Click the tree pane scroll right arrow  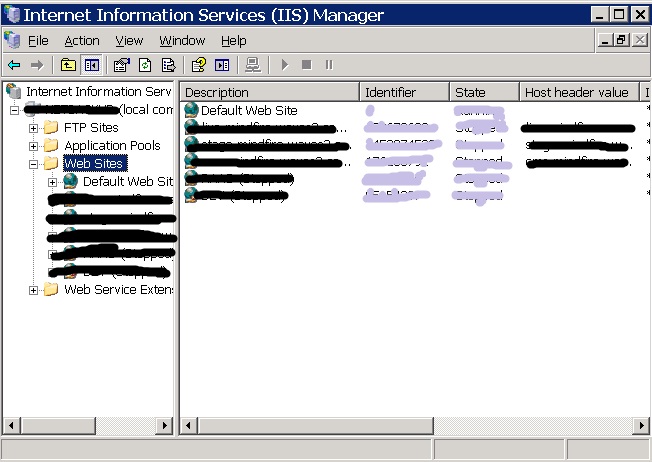tap(164, 425)
